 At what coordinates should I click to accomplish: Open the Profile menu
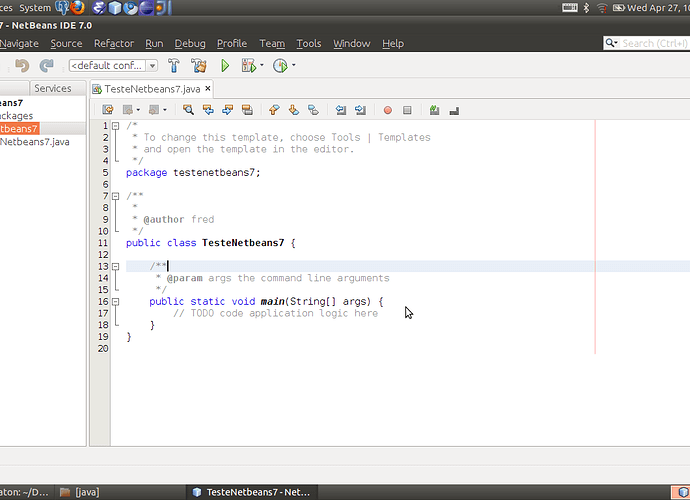(x=232, y=44)
